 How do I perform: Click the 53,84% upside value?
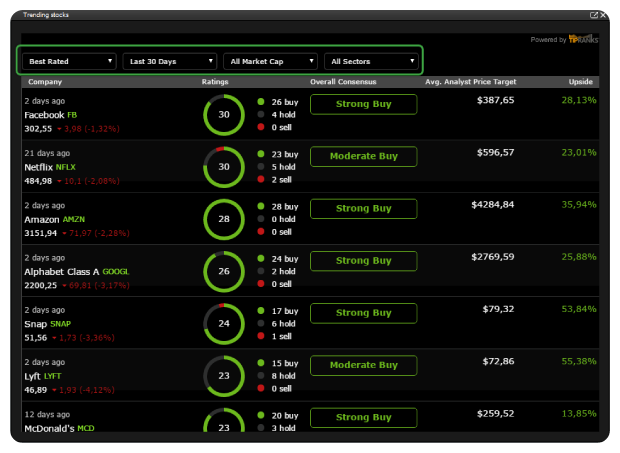(x=579, y=309)
